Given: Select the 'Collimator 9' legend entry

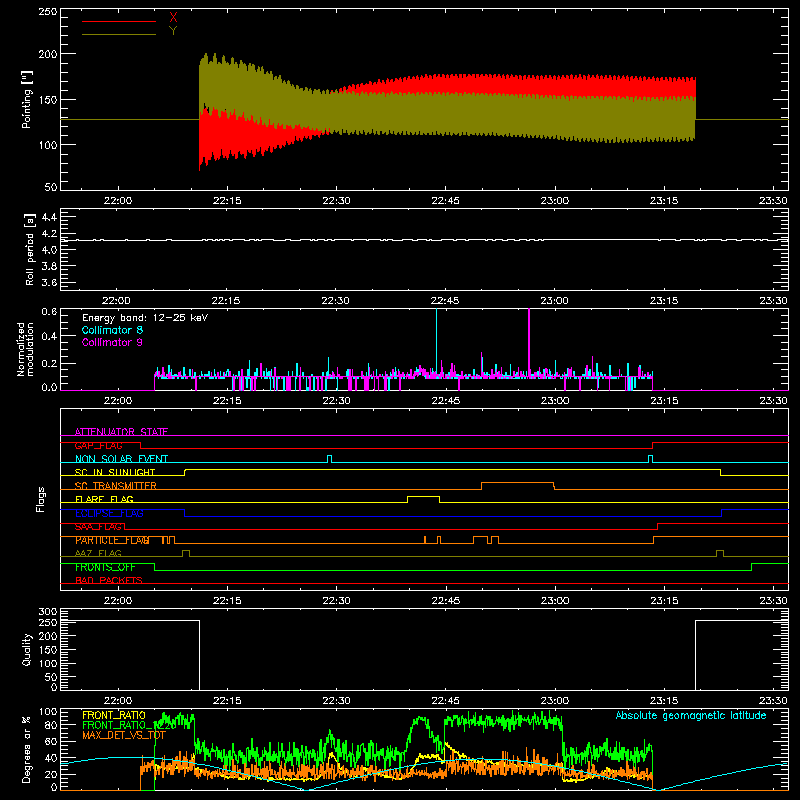Looking at the screenshot, I should (112, 342).
